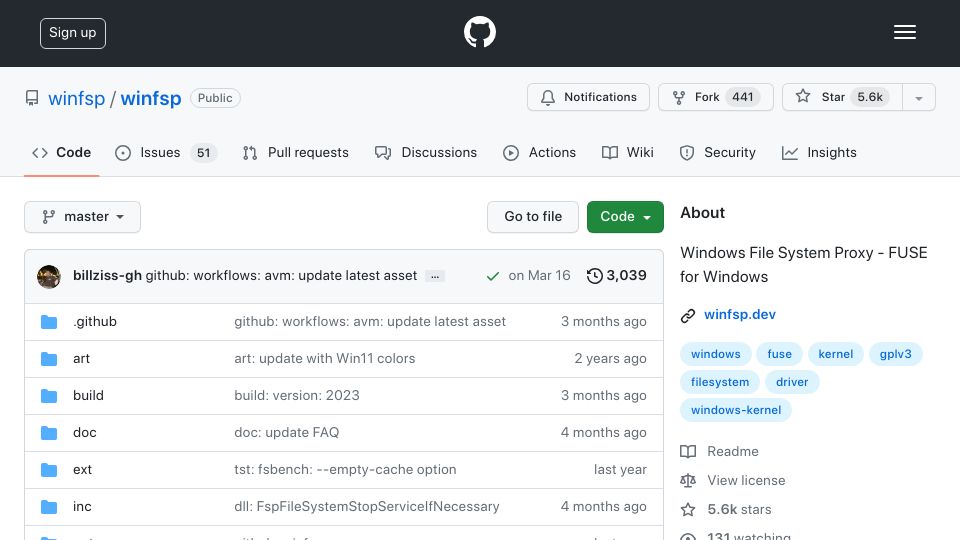Viewport: 960px width, 540px height.
Task: Open the Actions tab
Action: 539,152
